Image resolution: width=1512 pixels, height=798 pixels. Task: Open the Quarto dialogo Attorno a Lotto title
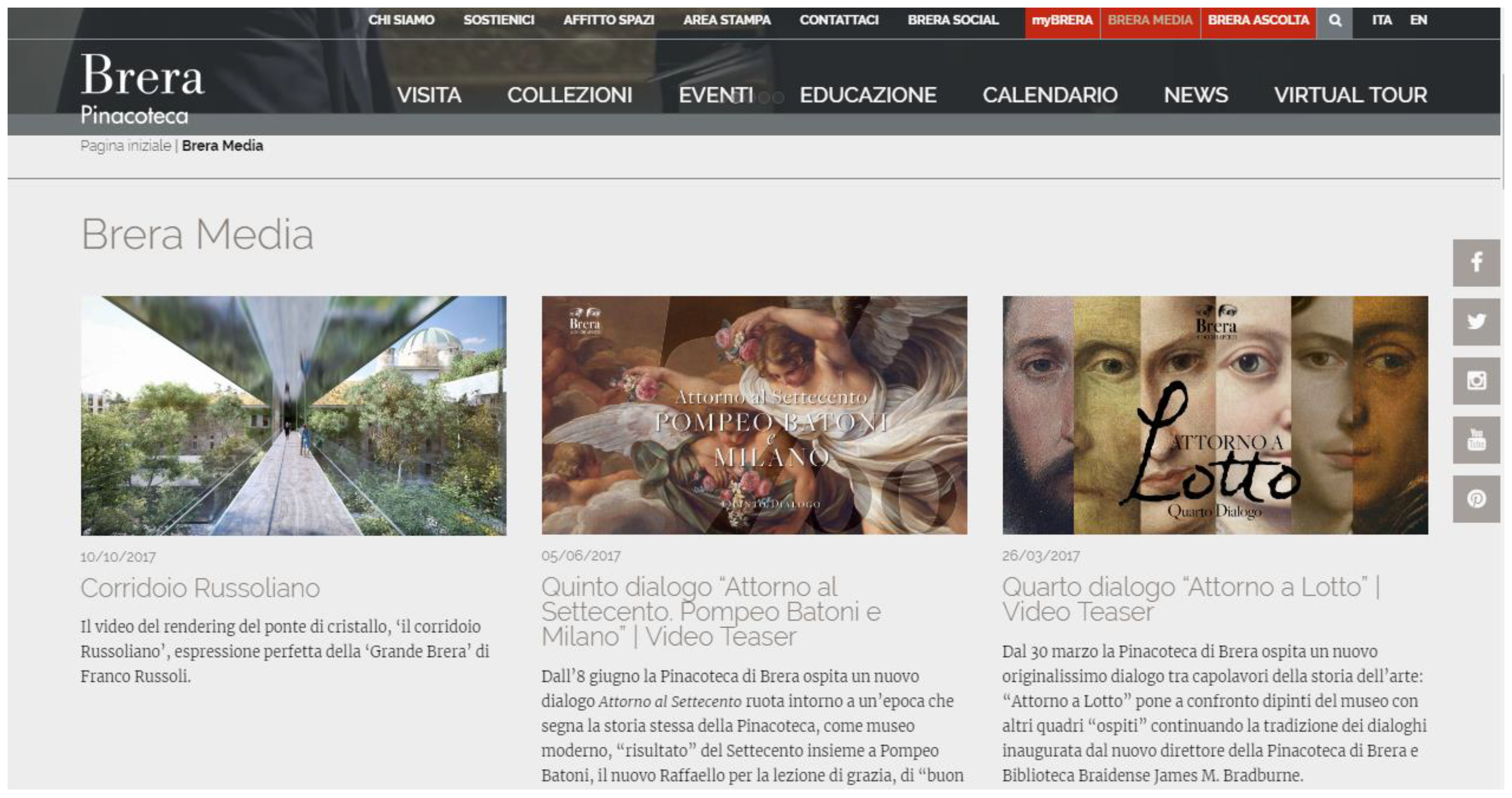(1191, 599)
